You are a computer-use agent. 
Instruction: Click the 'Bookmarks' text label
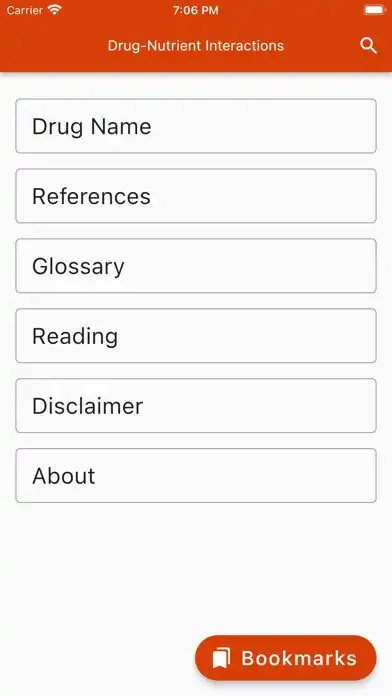pyautogui.click(x=299, y=658)
